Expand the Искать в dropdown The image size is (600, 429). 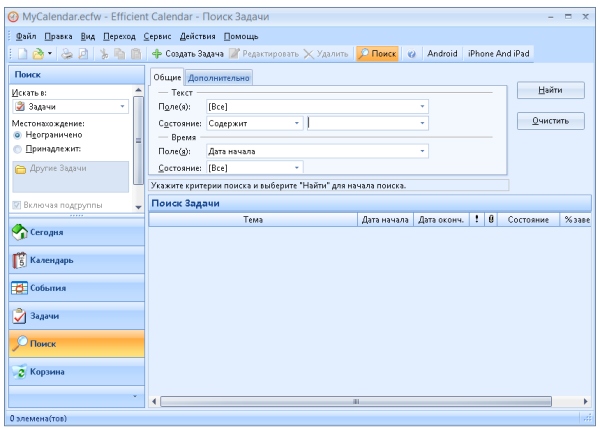click(x=122, y=106)
